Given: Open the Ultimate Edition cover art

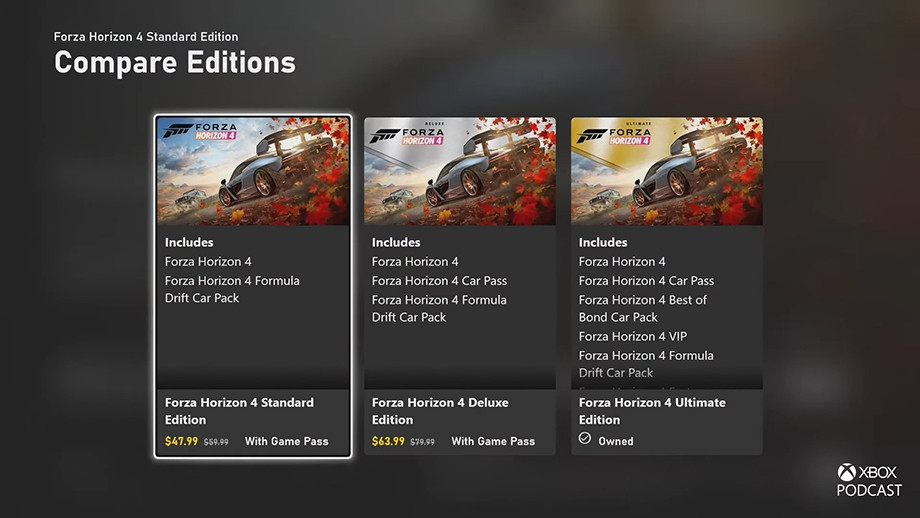Looking at the screenshot, I should [667, 171].
